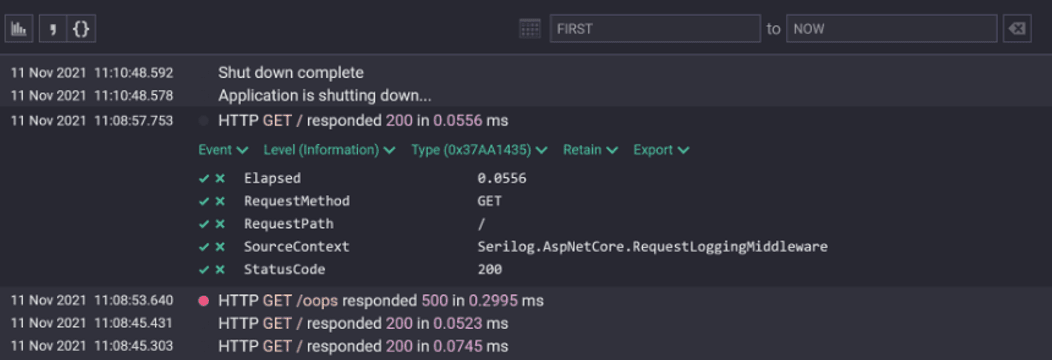
Task: Select the curly braces JSON icon
Action: click(x=81, y=29)
